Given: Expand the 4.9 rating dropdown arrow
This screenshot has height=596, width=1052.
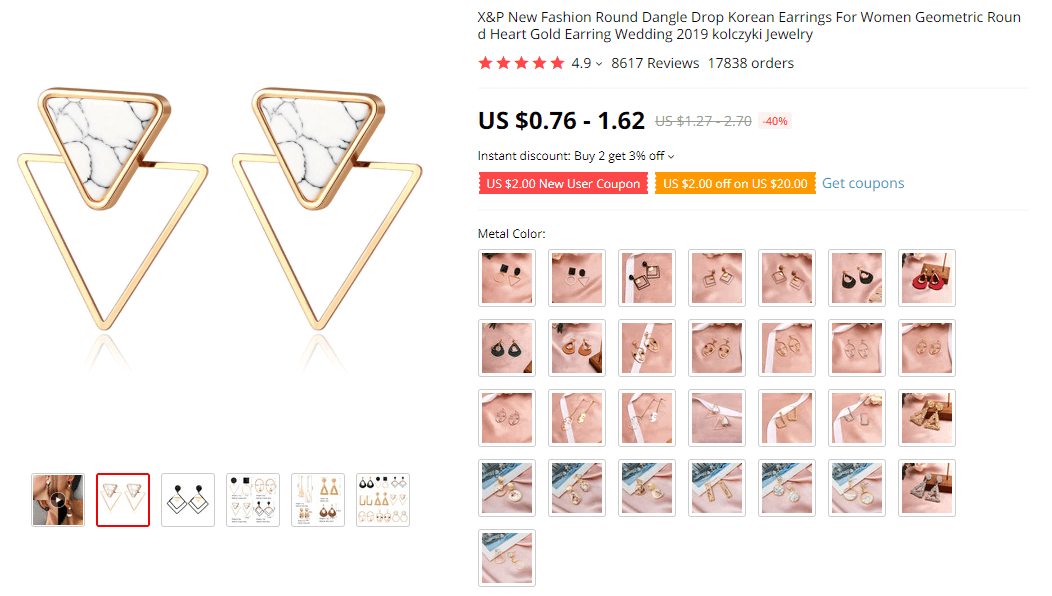Looking at the screenshot, I should click(x=599, y=64).
